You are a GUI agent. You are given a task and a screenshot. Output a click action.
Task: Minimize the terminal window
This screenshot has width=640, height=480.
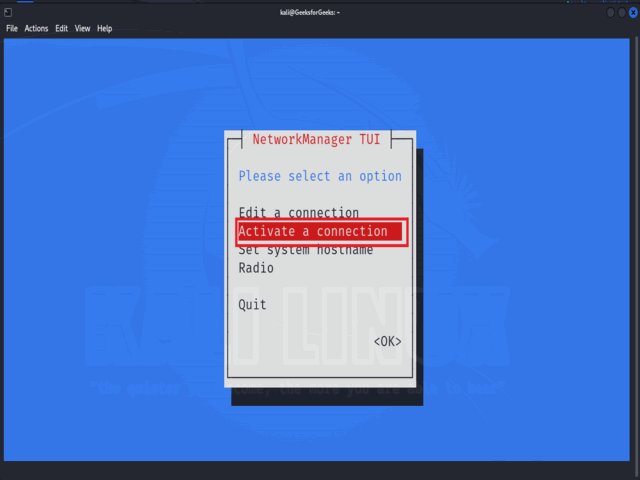(611, 13)
